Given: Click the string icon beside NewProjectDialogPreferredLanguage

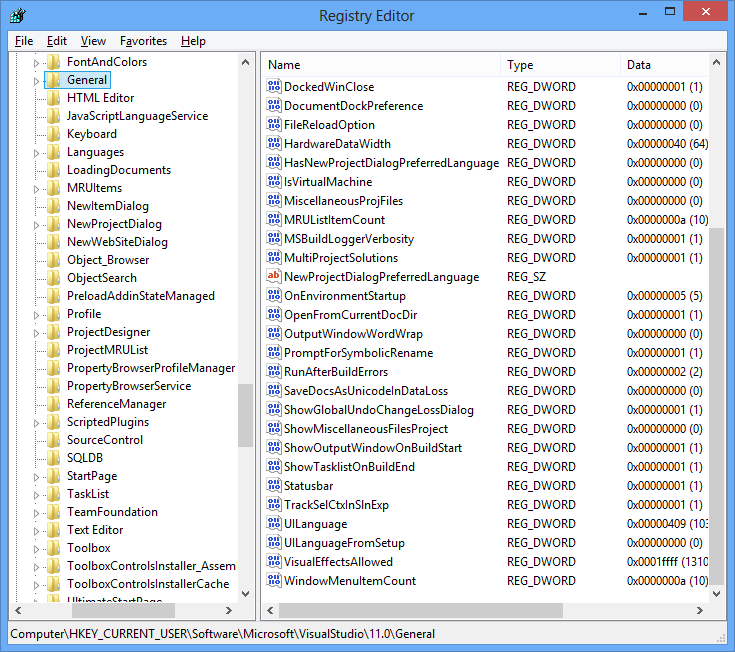Looking at the screenshot, I should coord(274,276).
